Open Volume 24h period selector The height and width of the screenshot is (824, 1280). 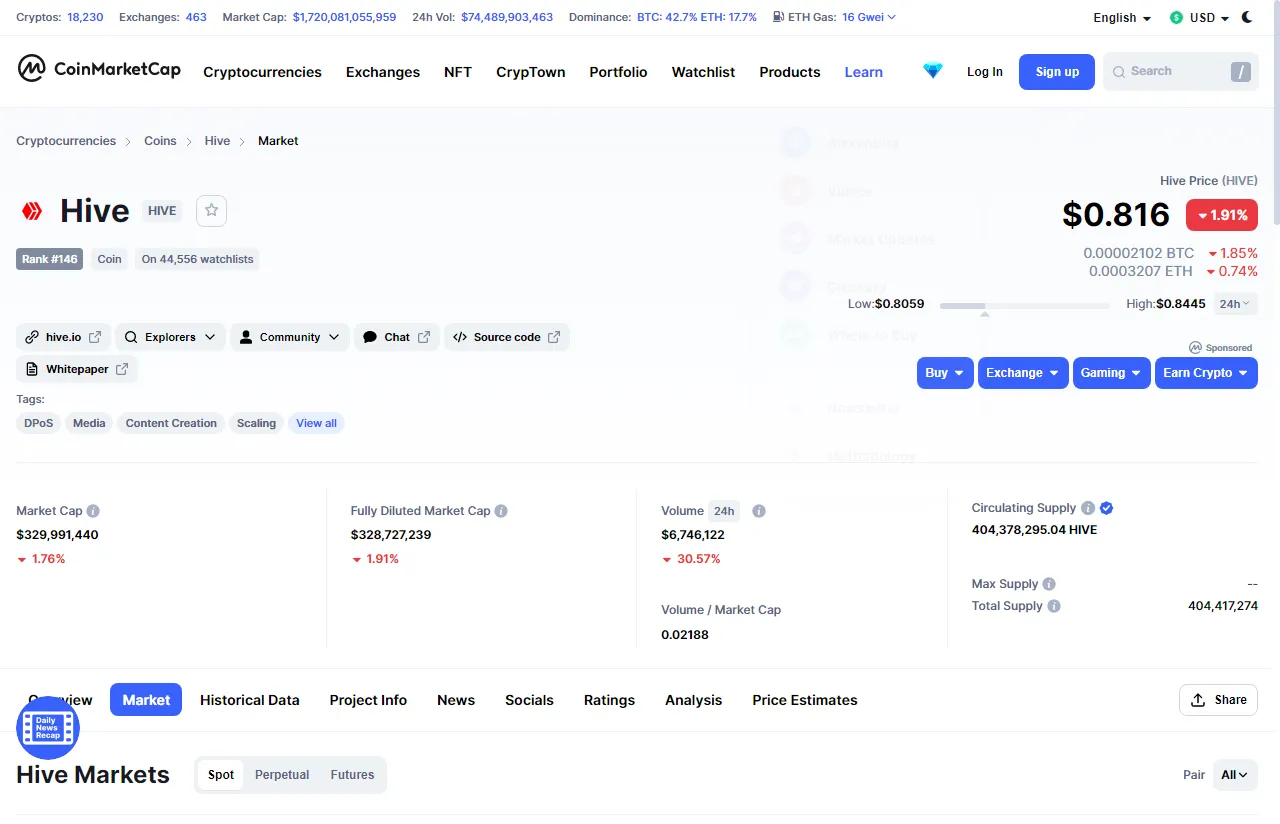pos(725,511)
